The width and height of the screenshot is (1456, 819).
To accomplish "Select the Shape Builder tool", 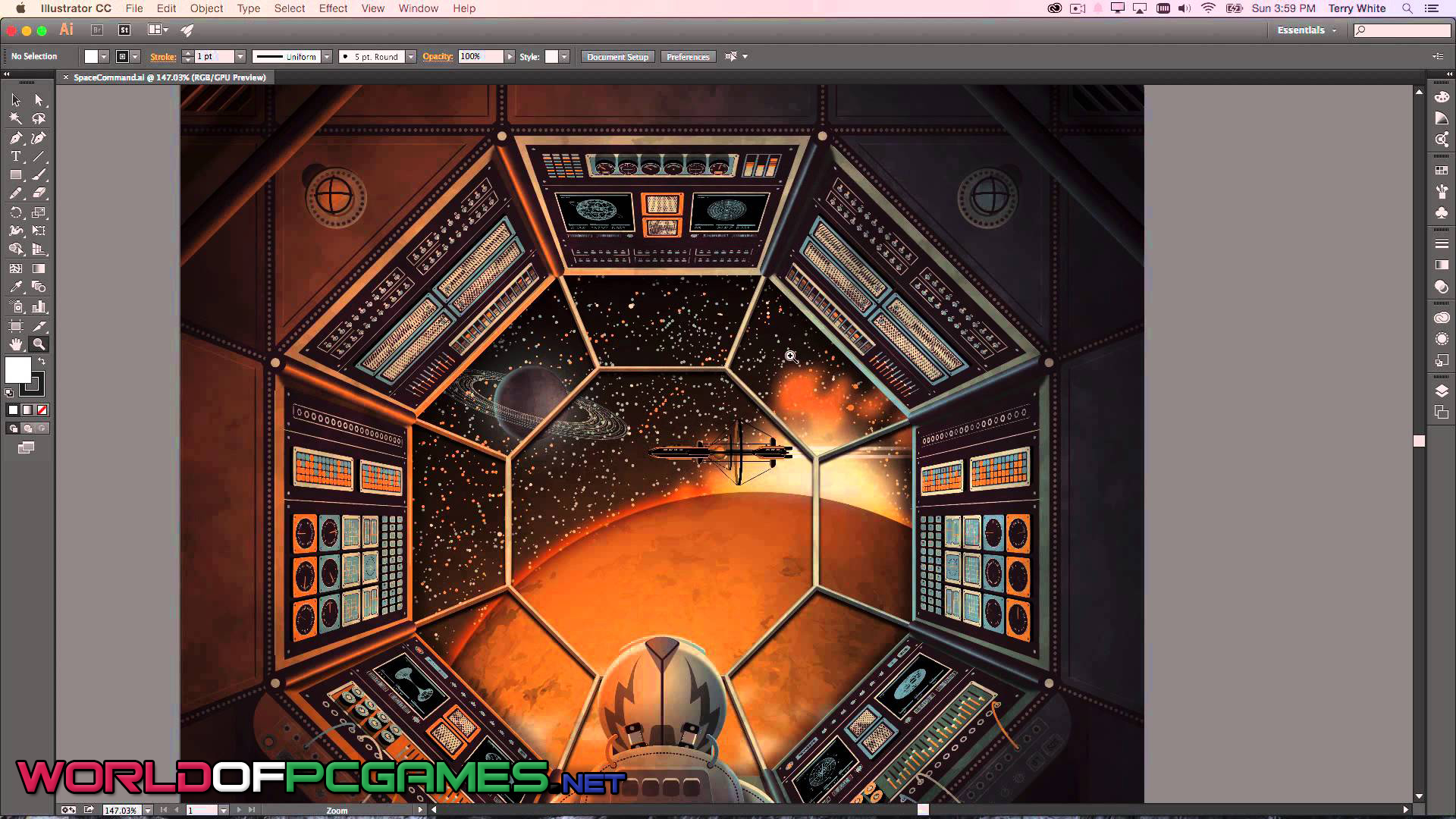I will (16, 249).
